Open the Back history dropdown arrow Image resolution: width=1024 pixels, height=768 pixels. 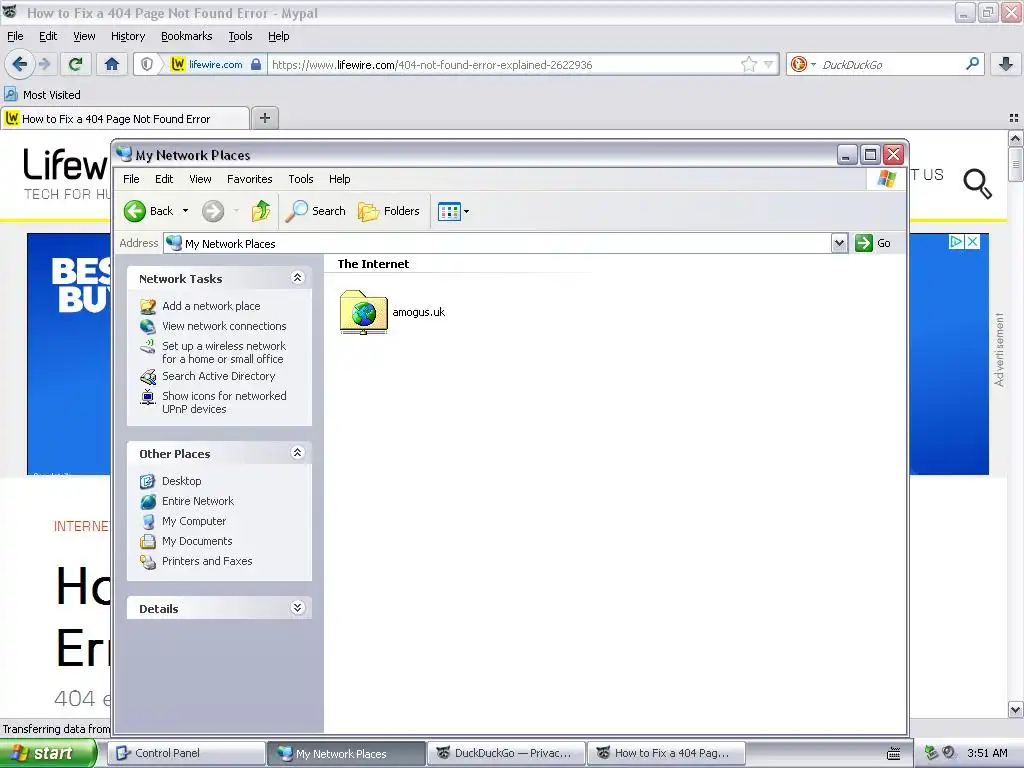coord(185,211)
